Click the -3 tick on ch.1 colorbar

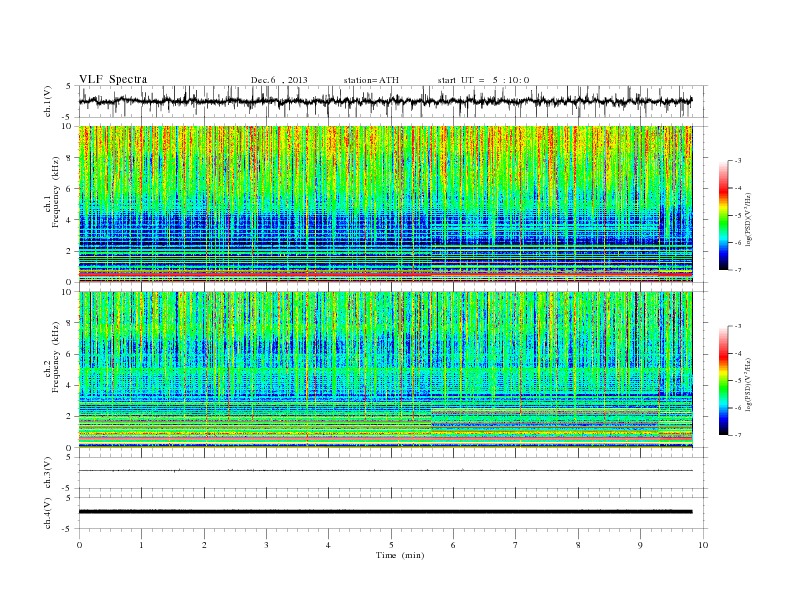[x=737, y=161]
